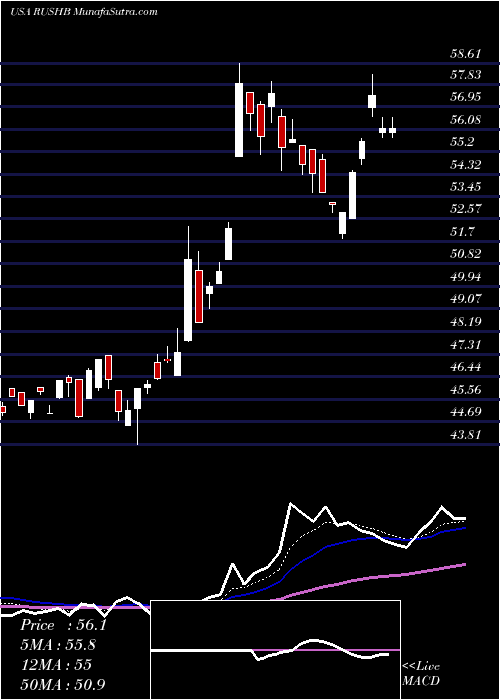Image resolution: width=500 pixels, height=700 pixels.
Task: Select the 43.81 price level label
Action: 466,434
